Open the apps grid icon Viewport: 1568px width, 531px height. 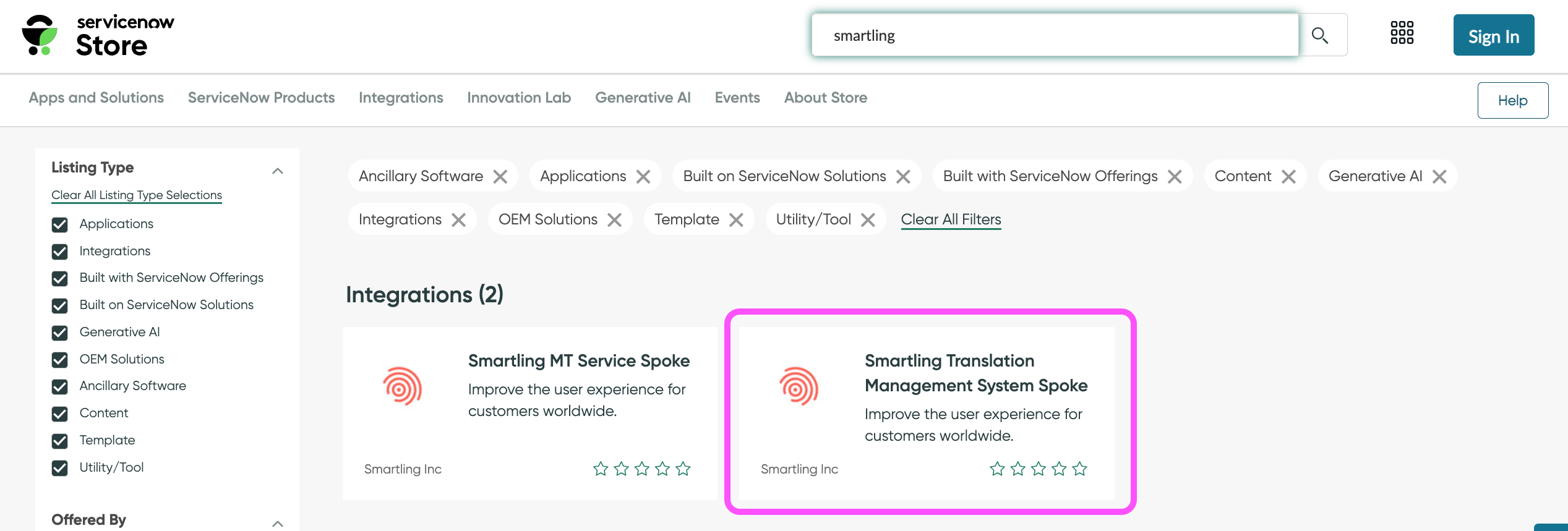tap(1402, 33)
